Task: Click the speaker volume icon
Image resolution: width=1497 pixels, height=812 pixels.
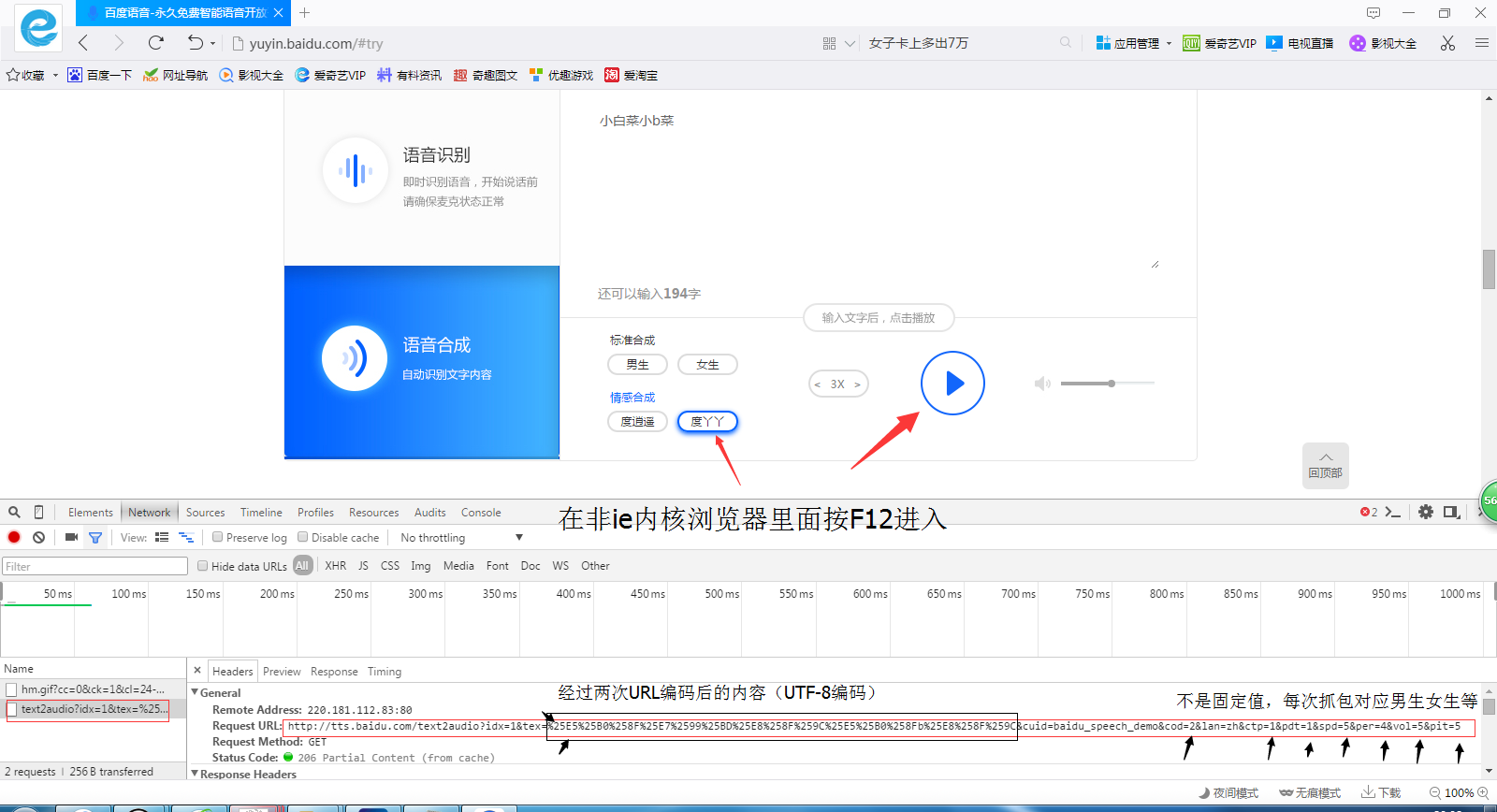Action: pyautogui.click(x=1042, y=384)
